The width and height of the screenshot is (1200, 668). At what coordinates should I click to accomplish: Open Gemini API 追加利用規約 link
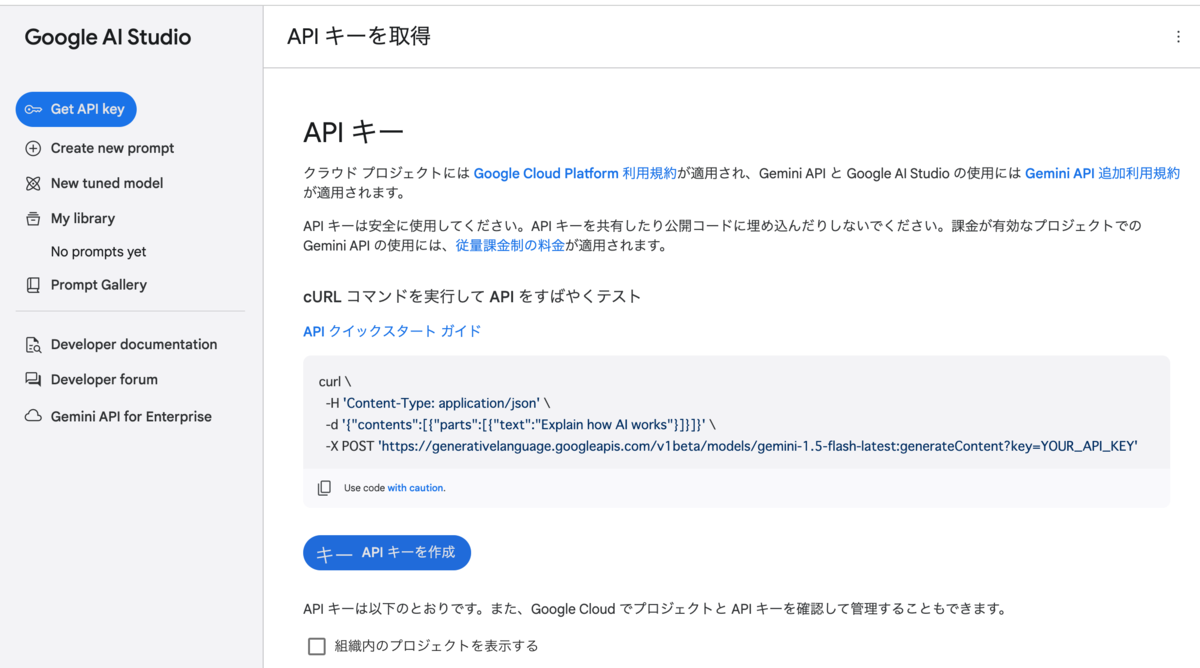point(1102,173)
